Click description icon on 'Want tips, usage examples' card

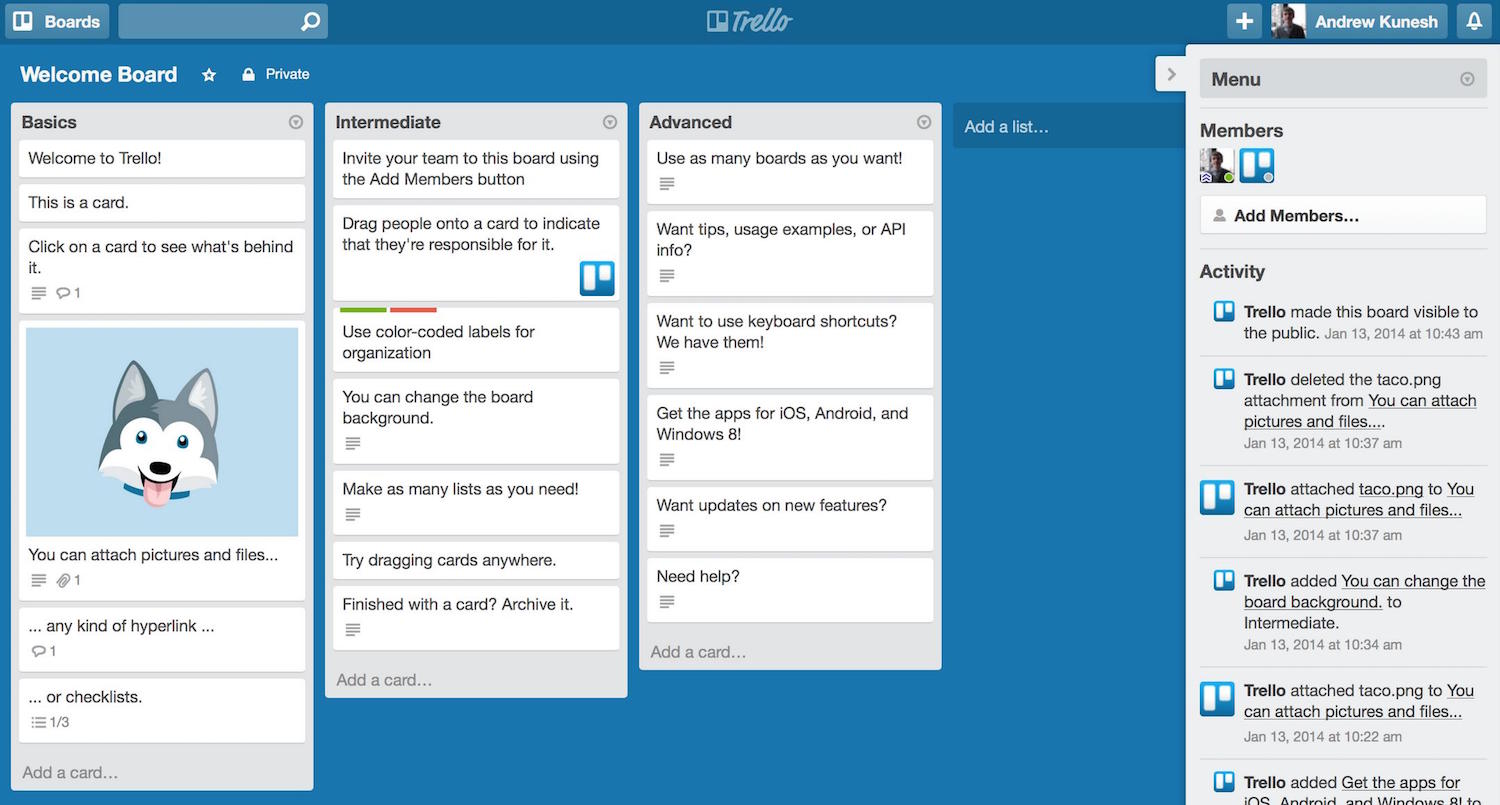(667, 276)
